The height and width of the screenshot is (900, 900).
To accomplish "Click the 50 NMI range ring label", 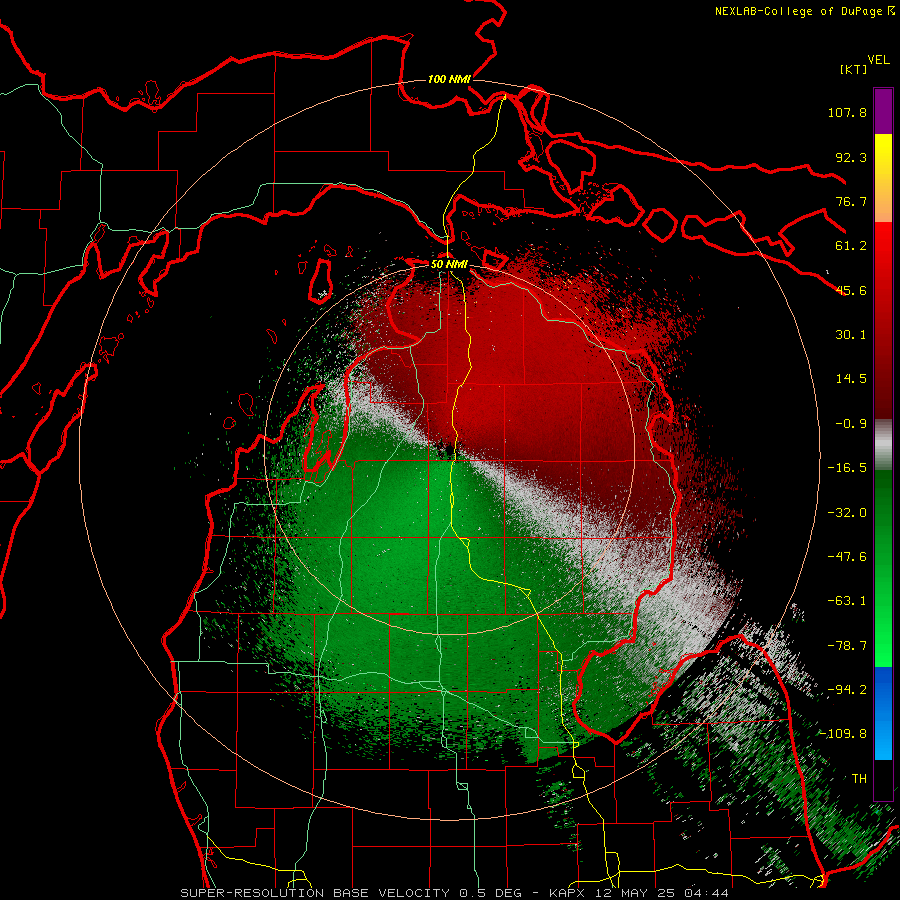I will click(449, 264).
